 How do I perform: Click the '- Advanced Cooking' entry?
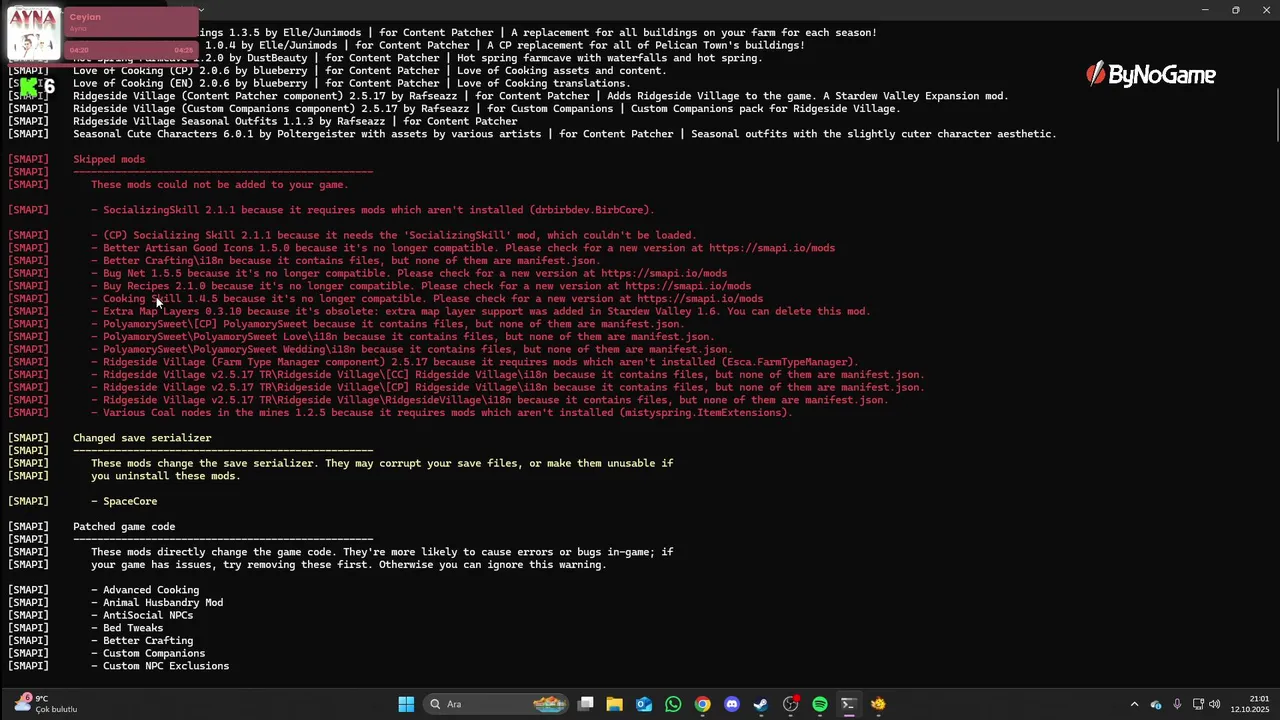(x=145, y=590)
